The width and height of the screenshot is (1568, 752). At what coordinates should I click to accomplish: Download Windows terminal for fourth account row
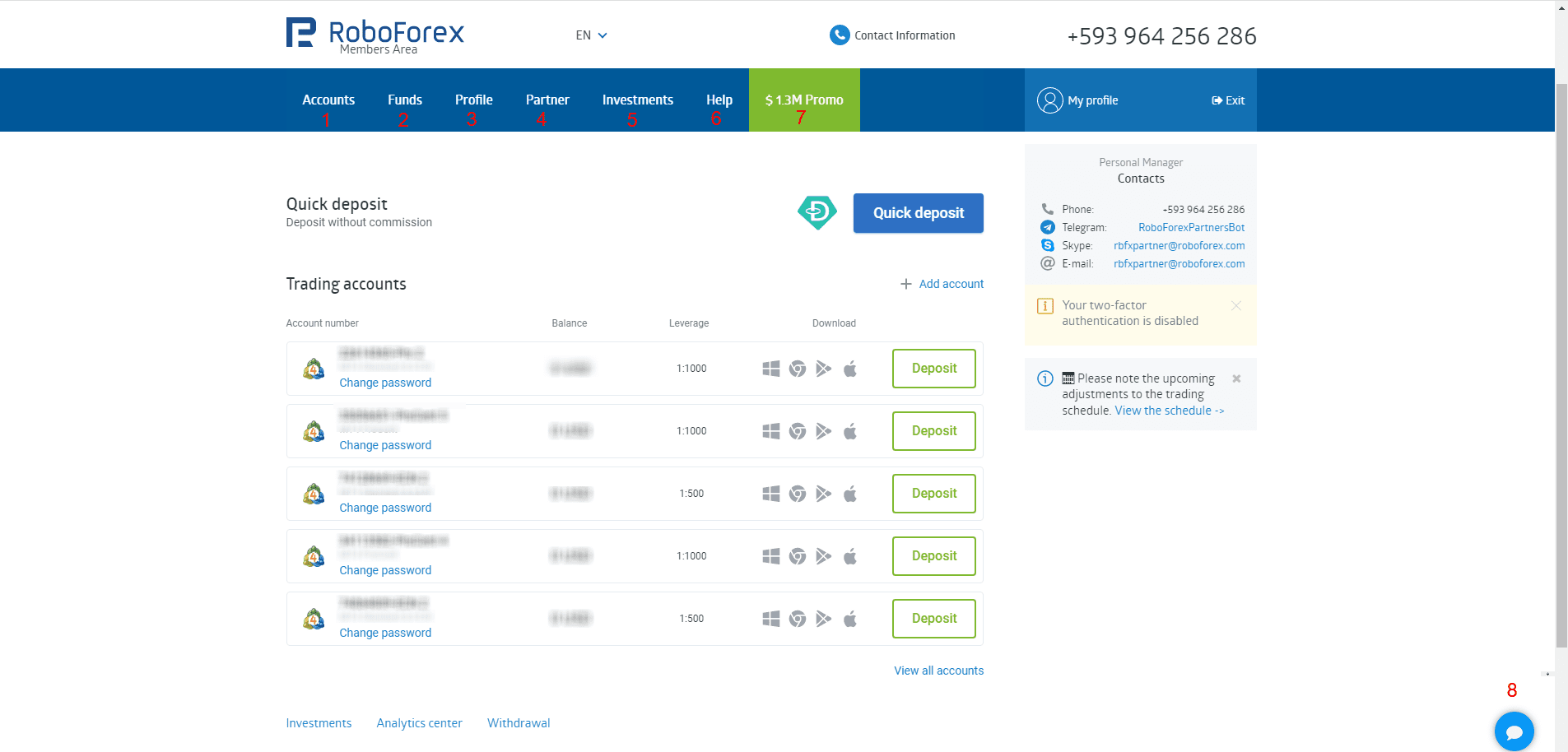[770, 556]
